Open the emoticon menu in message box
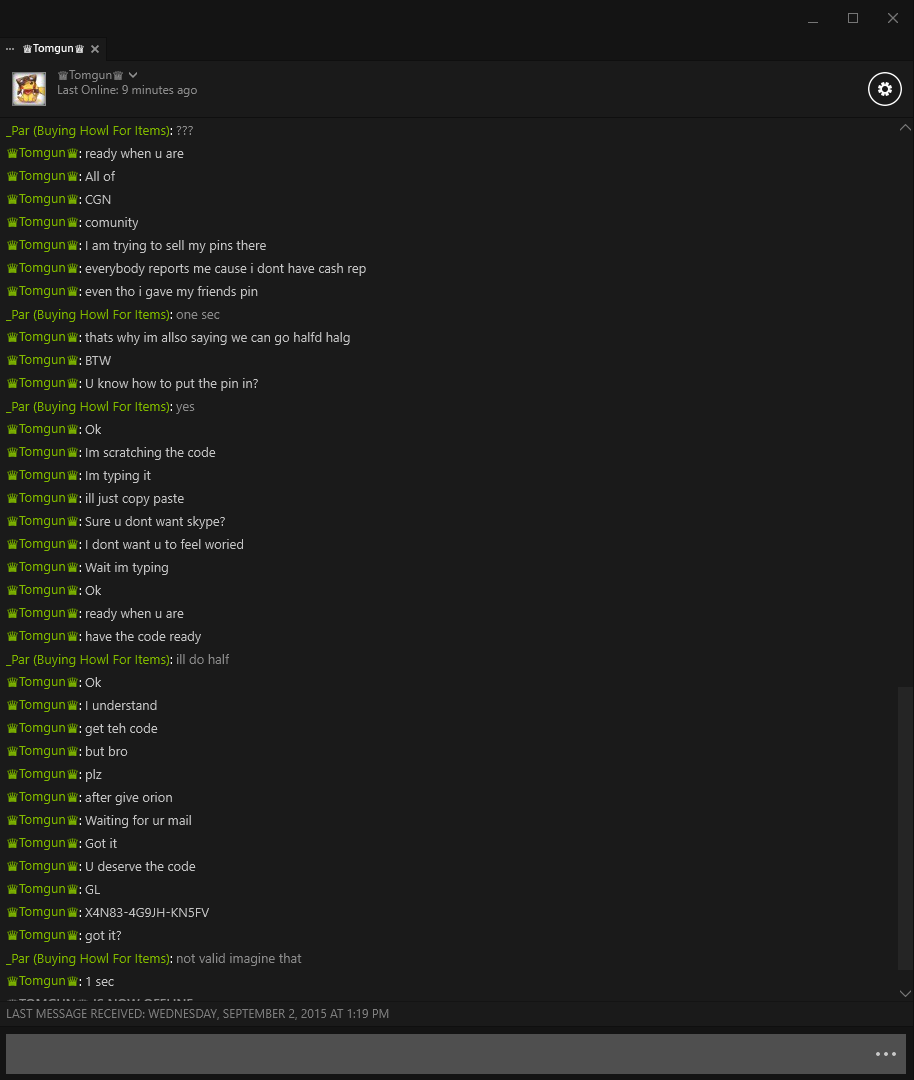The height and width of the screenshot is (1080, 914). (x=886, y=1054)
